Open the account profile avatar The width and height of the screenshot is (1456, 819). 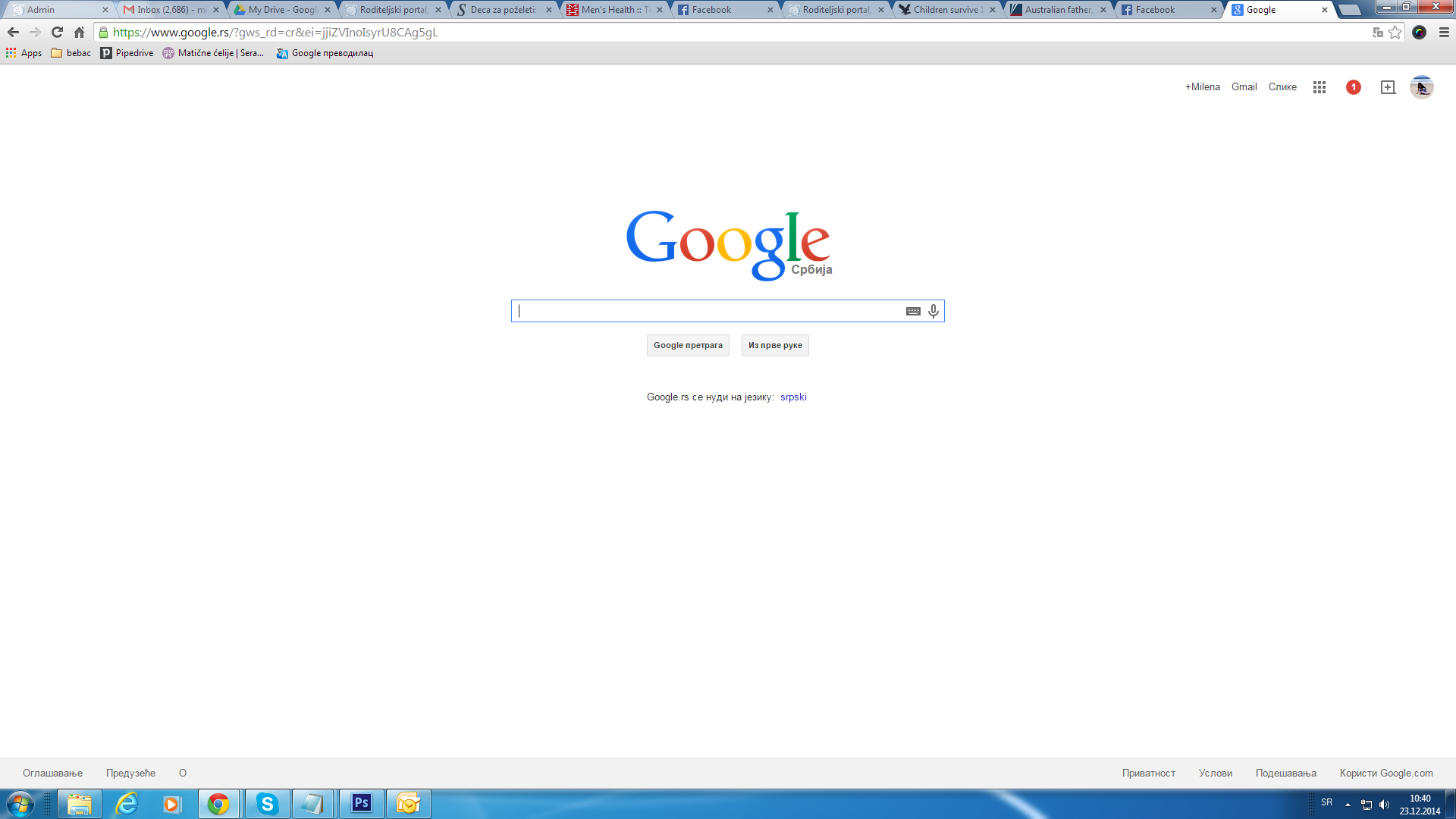click(x=1422, y=87)
